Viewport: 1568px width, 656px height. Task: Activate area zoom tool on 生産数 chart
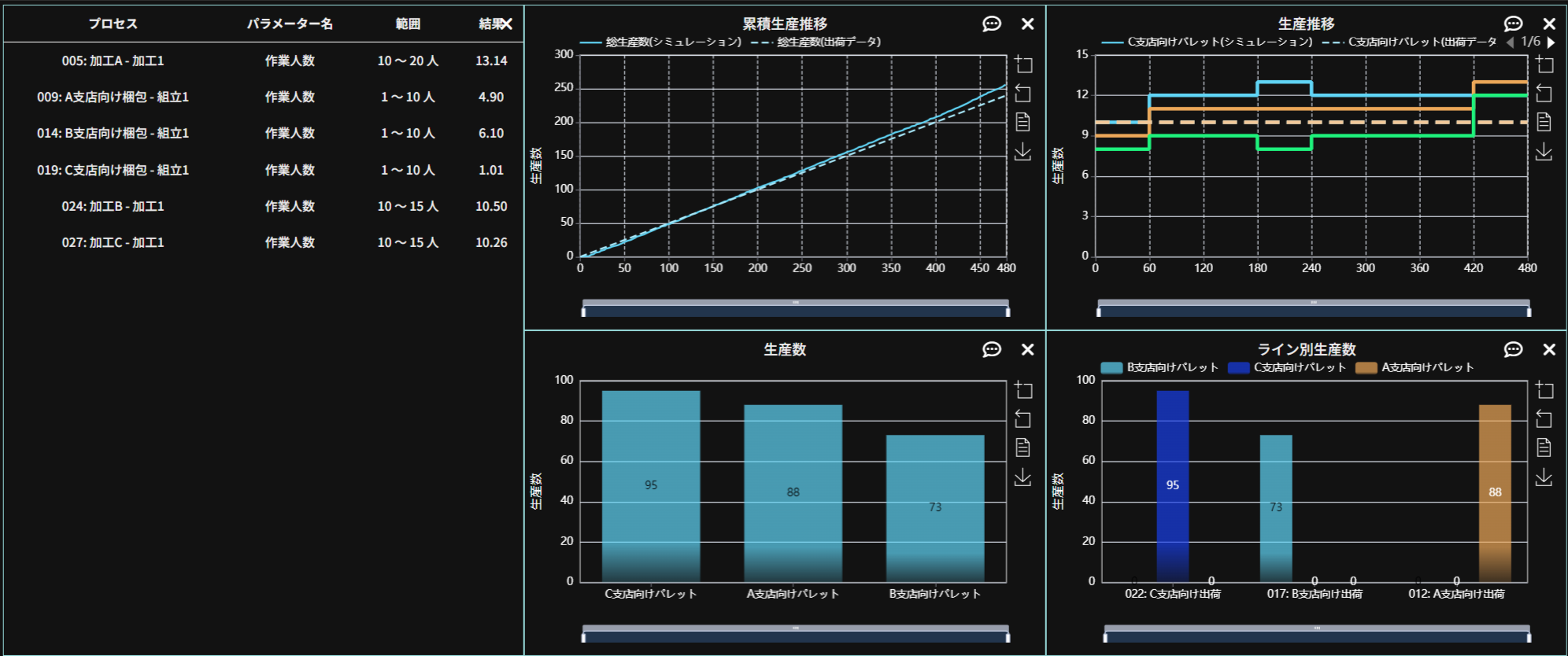[1023, 390]
